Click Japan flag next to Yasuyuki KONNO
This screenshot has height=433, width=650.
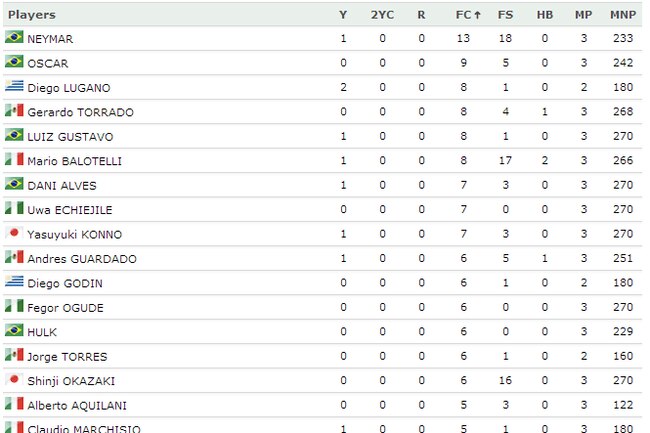[x=14, y=233]
